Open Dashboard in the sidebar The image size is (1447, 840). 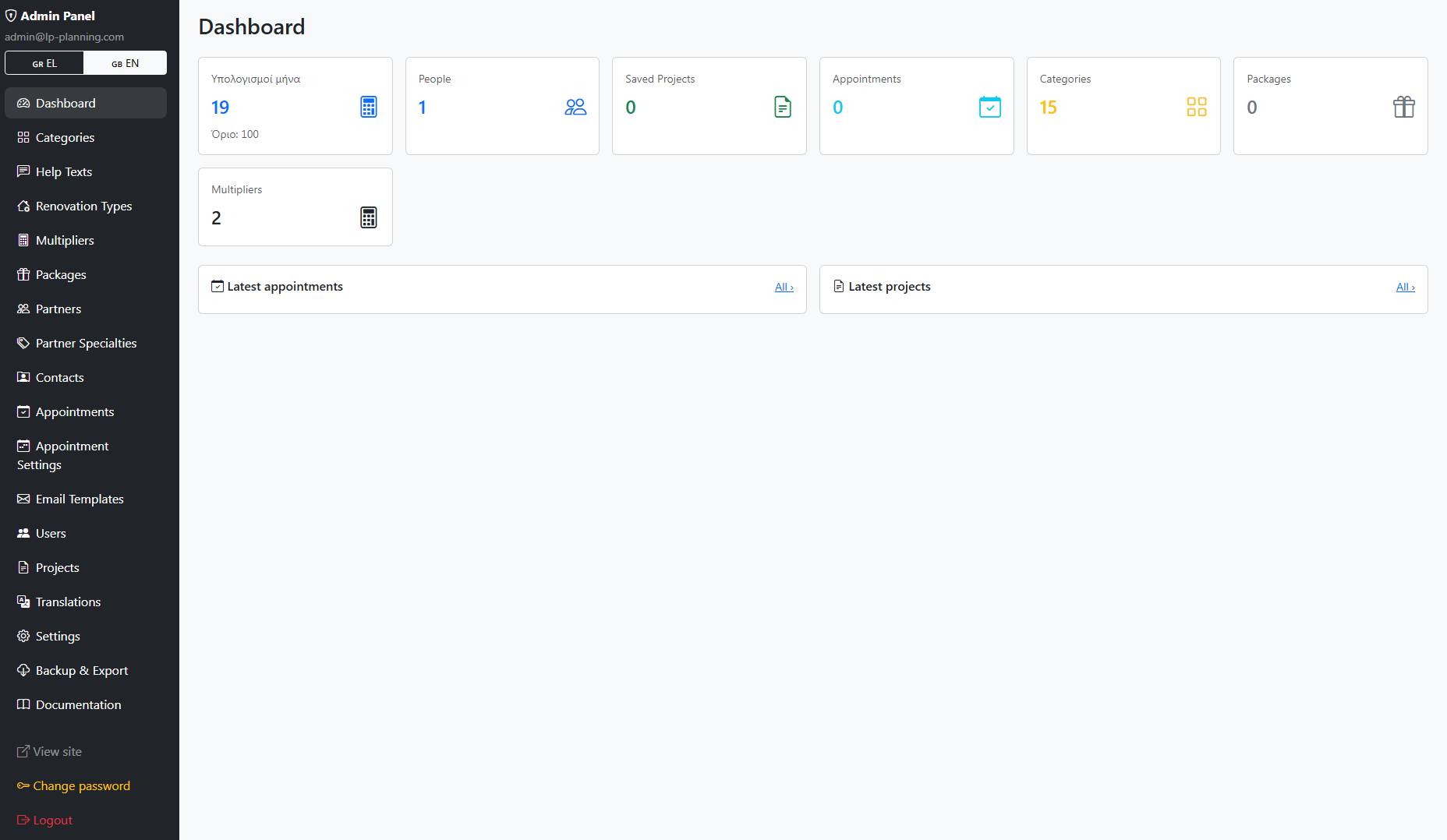(x=86, y=103)
